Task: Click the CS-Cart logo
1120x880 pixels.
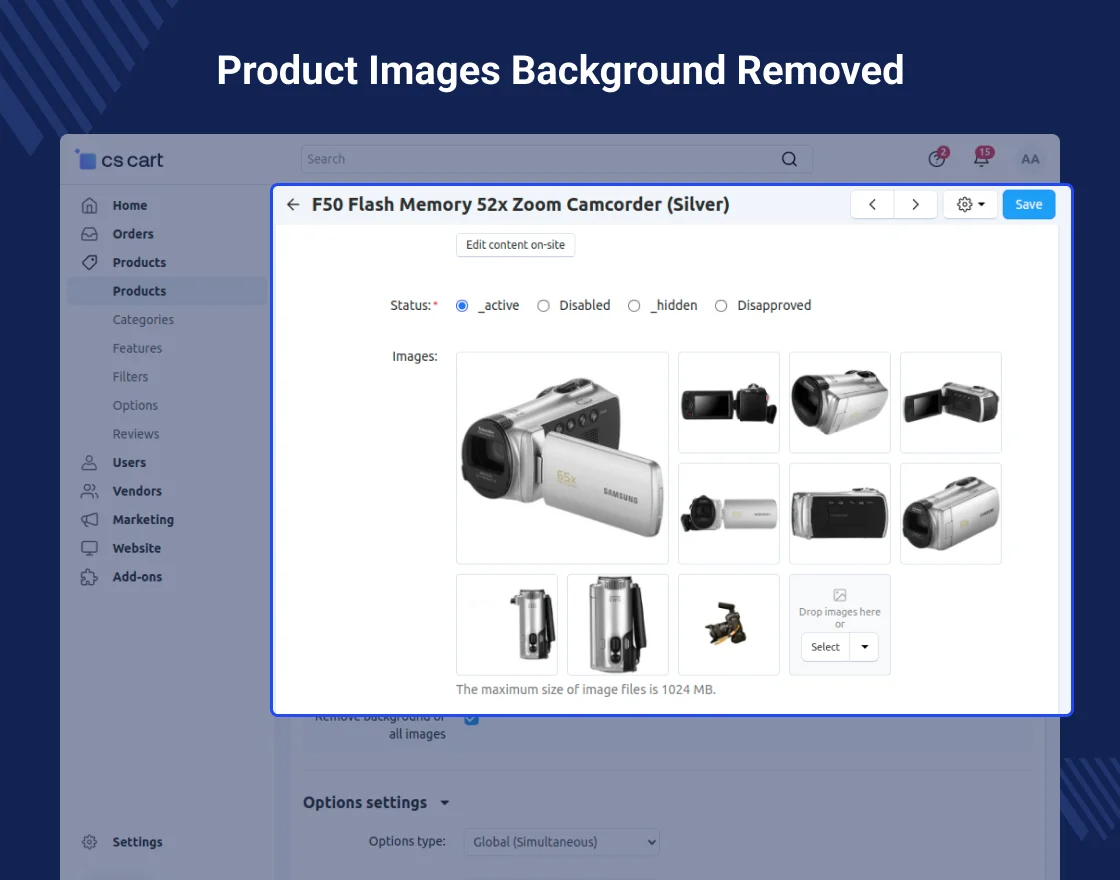Action: (120, 160)
